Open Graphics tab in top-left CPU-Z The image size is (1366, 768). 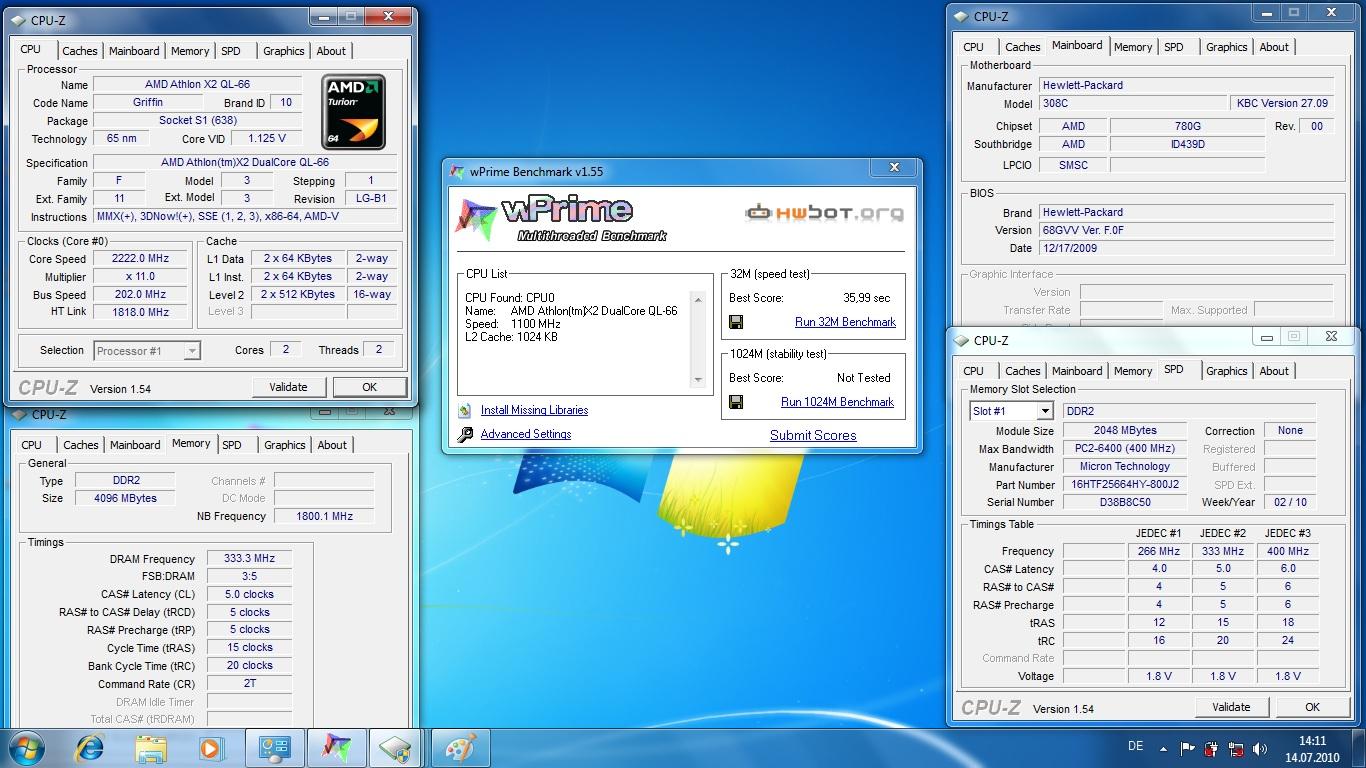284,51
